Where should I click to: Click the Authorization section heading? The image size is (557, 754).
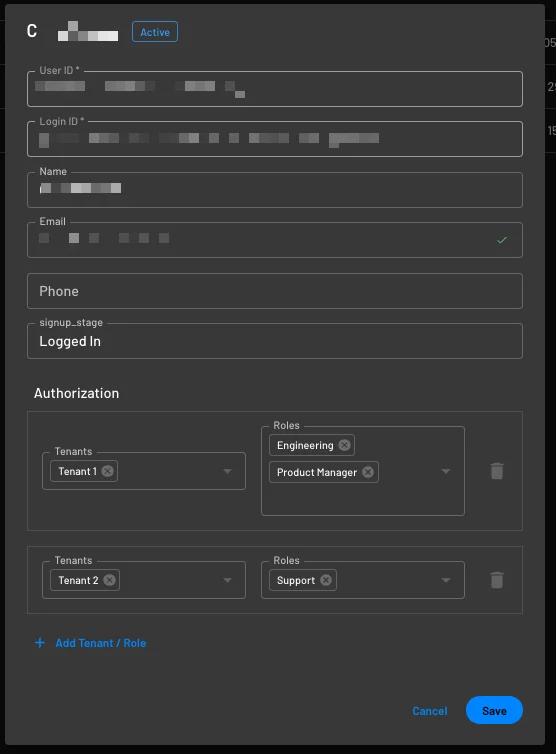tap(76, 393)
